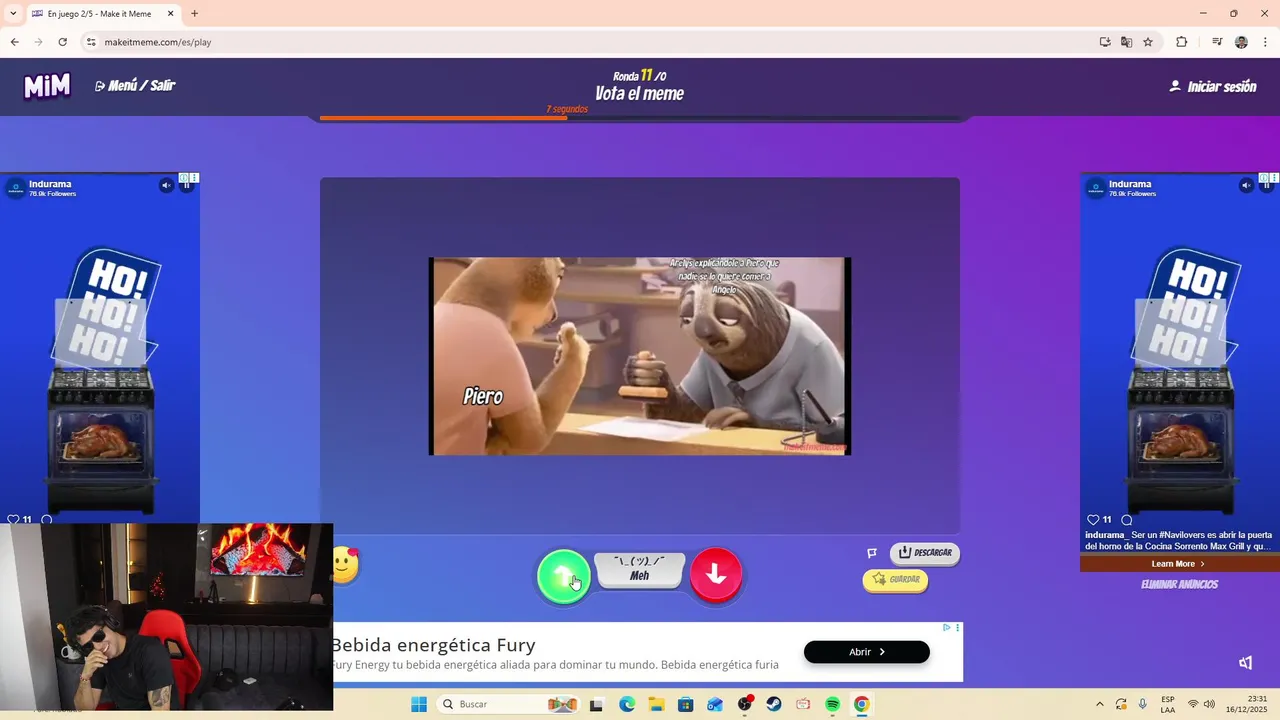The image size is (1280, 720).
Task: Open the ESP LAA language switcher
Action: [1168, 704]
